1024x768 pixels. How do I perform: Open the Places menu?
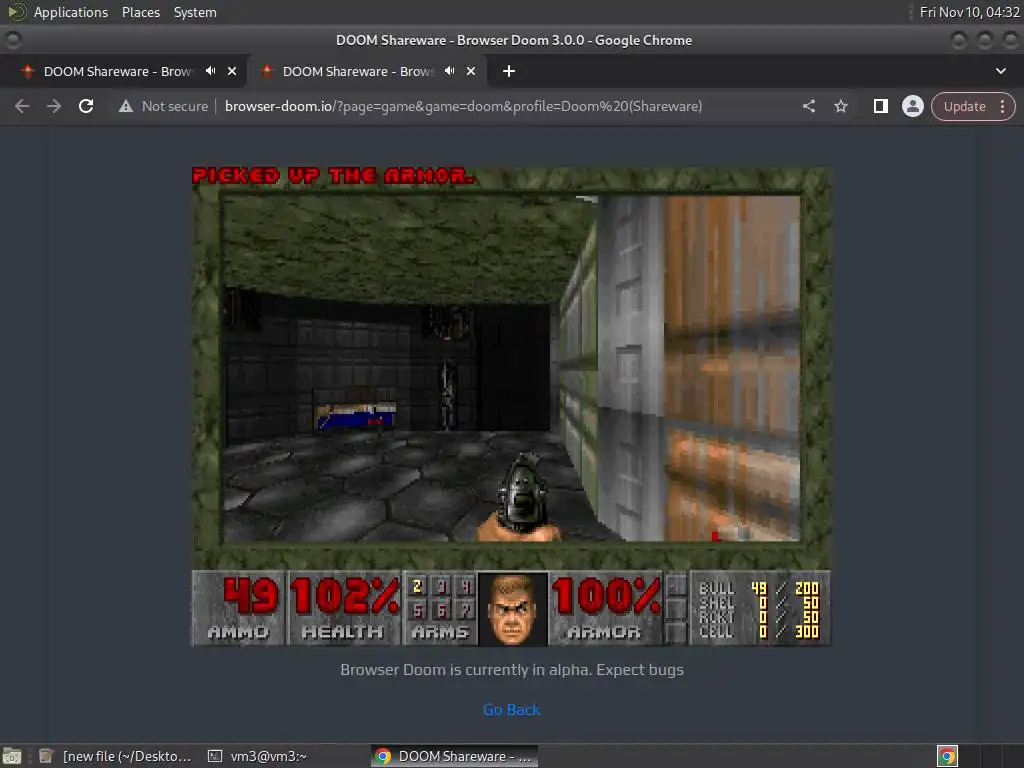tap(140, 12)
